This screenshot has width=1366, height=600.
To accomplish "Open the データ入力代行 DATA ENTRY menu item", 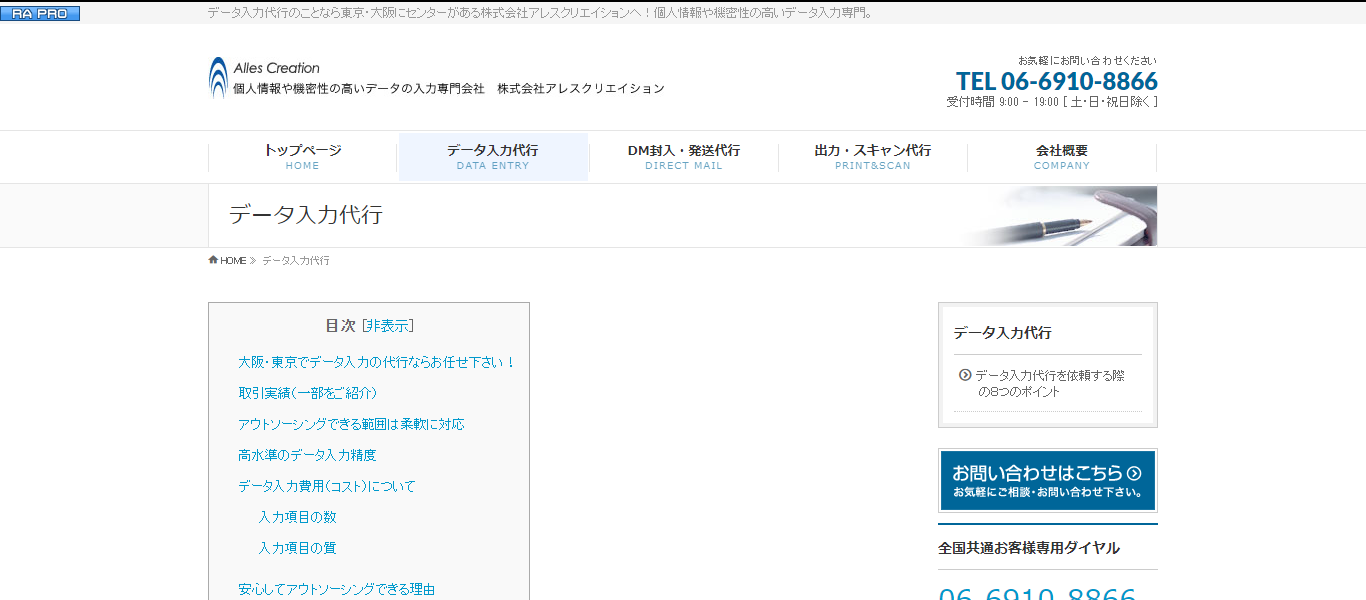I will 493,157.
